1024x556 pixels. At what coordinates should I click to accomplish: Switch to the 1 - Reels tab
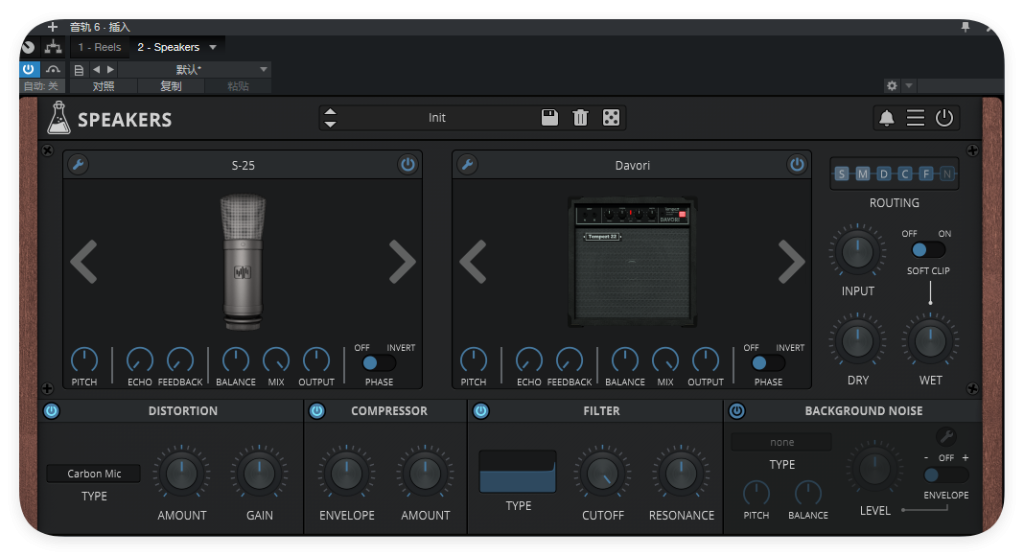(x=99, y=47)
